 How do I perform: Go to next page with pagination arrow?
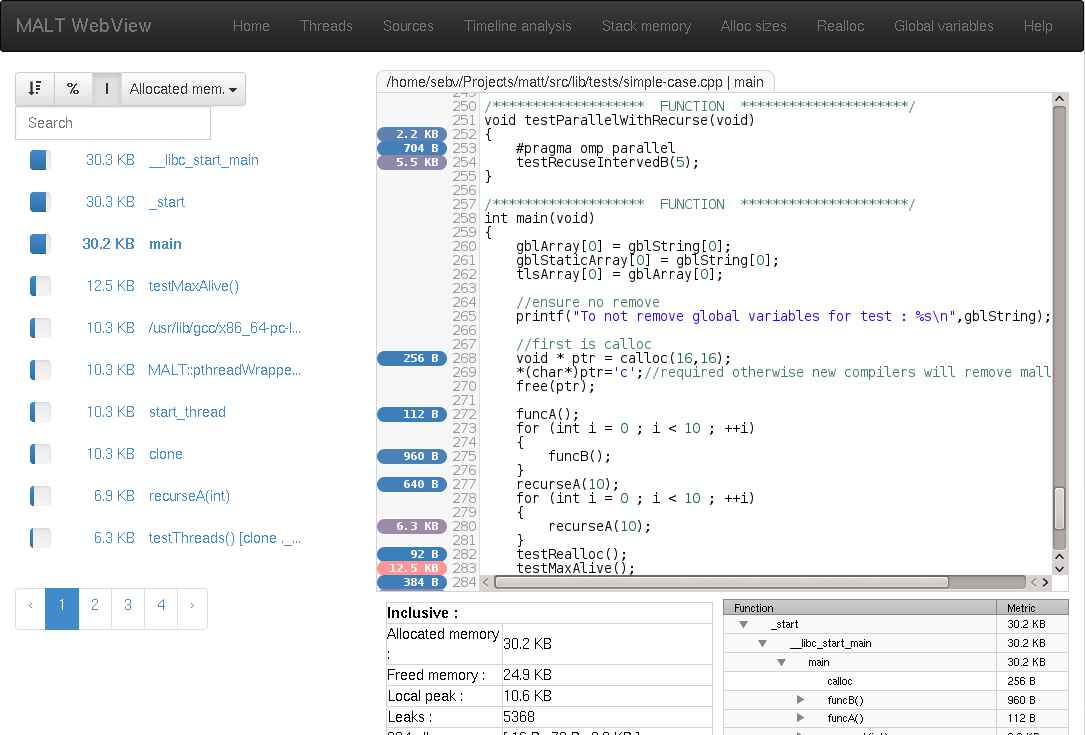192,605
